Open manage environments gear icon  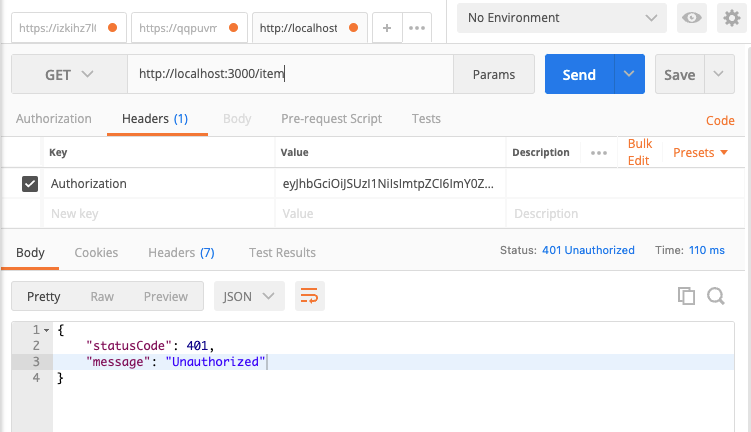(732, 18)
